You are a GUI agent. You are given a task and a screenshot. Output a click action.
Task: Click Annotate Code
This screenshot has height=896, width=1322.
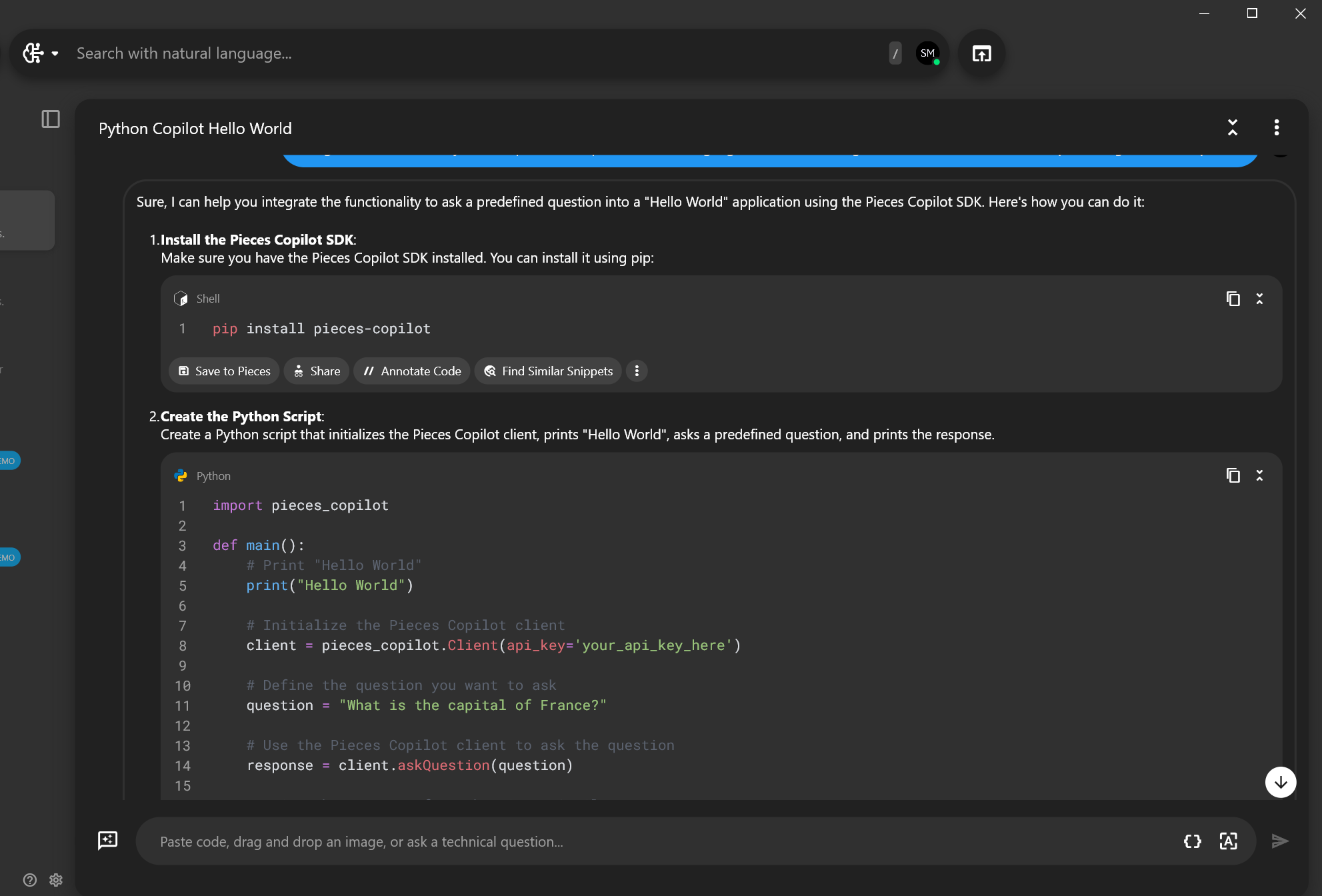coord(412,371)
